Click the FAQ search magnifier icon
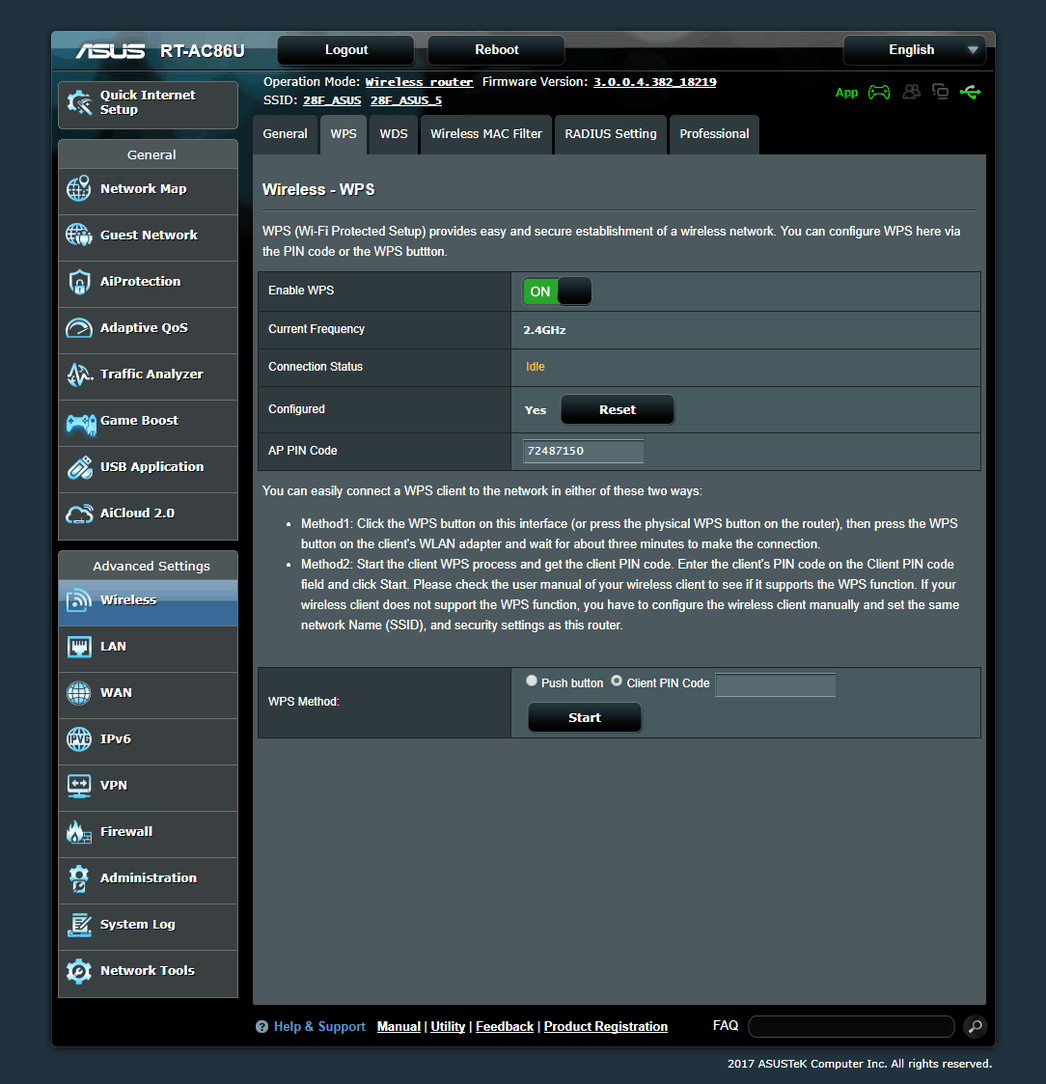 tap(975, 1027)
